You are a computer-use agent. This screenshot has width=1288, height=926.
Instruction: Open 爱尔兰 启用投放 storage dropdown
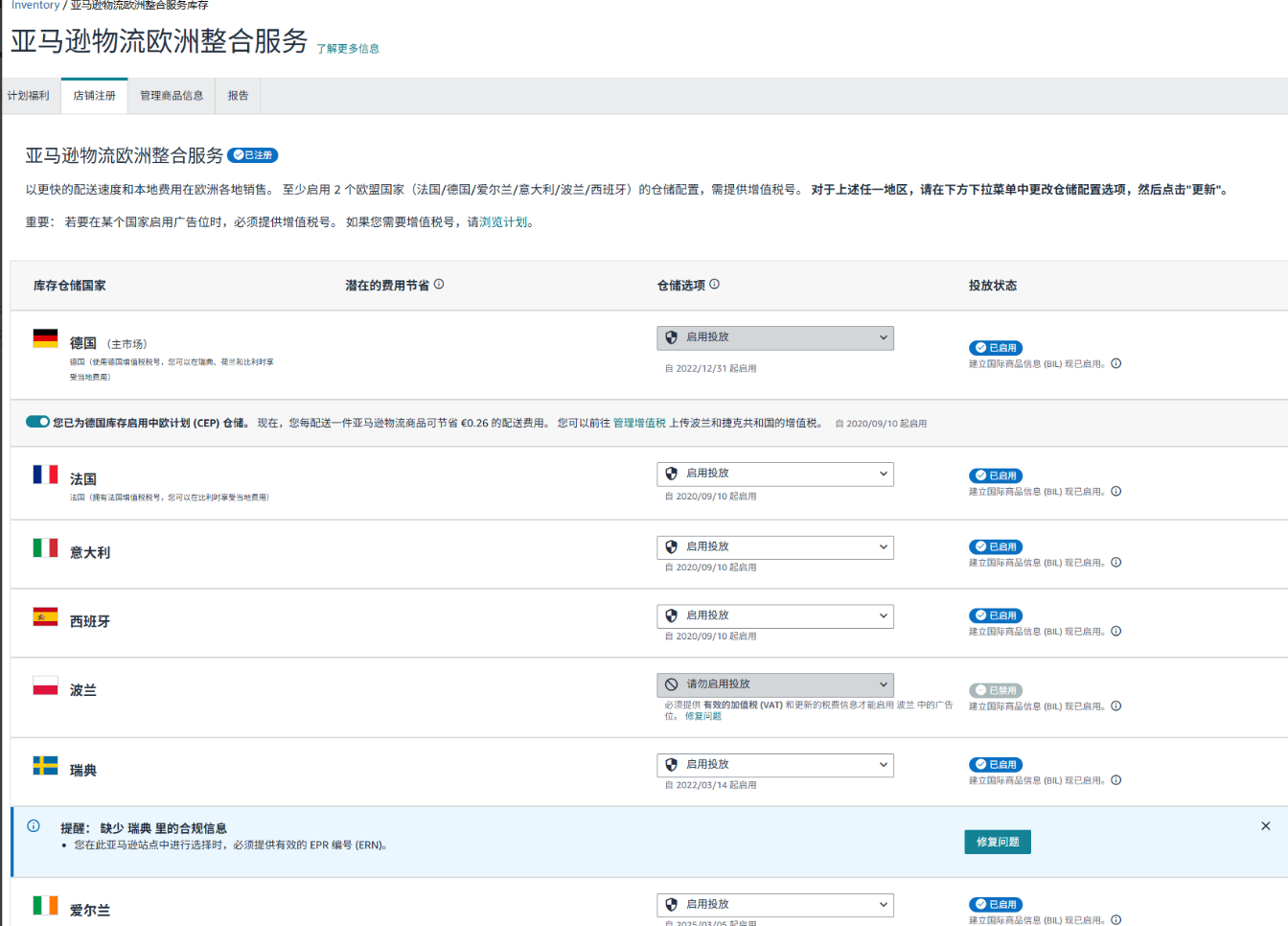coord(775,905)
